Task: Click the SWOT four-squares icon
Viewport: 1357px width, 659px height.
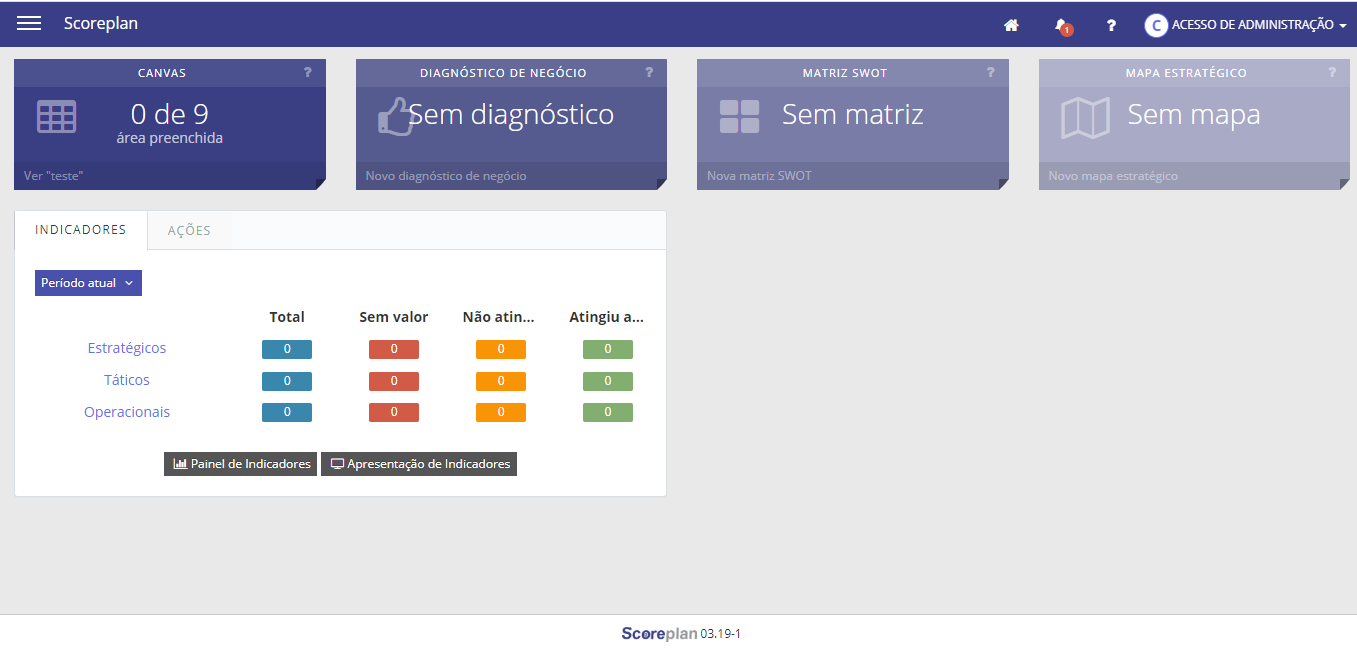Action: 739,116
